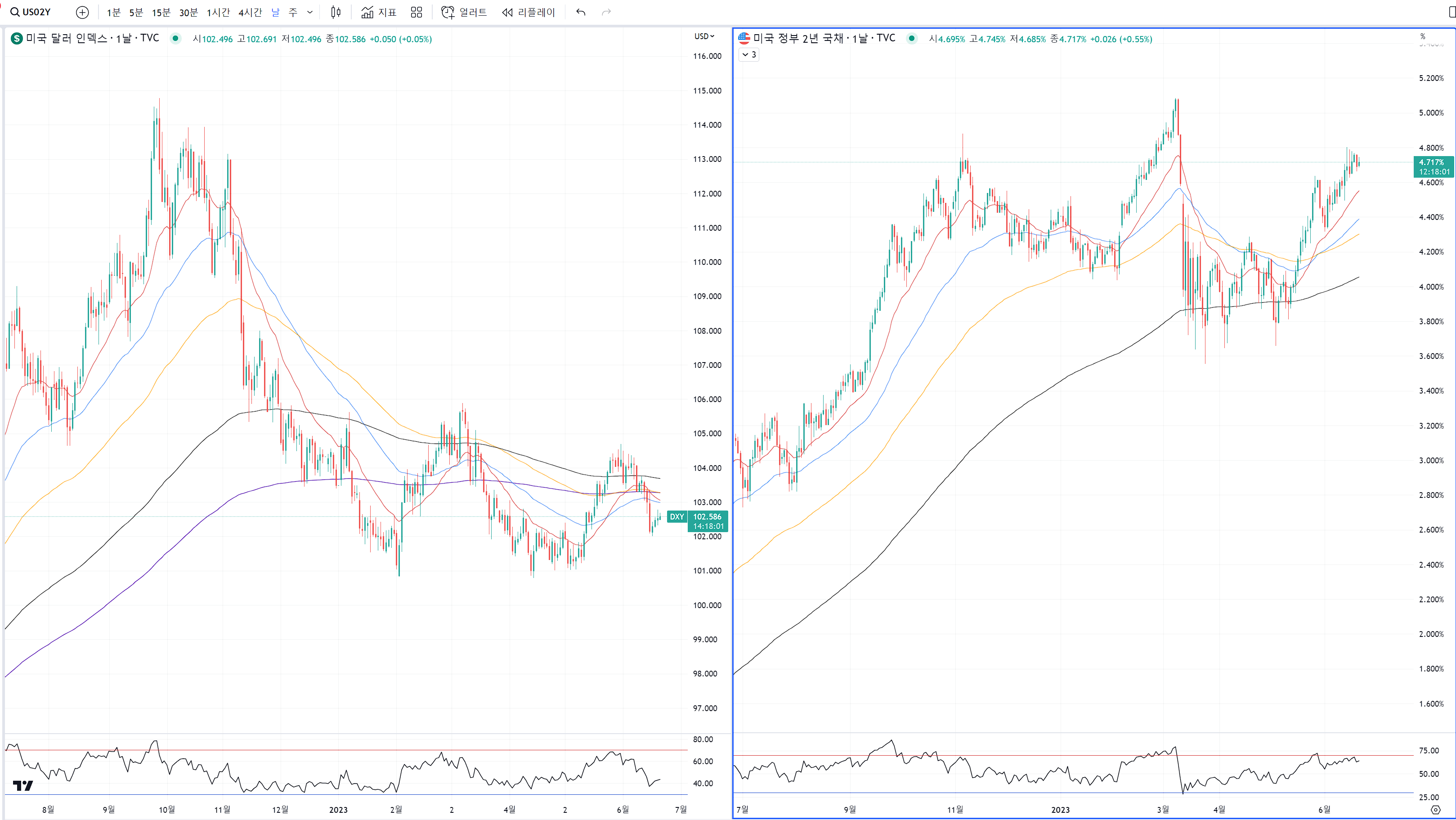1456x820 pixels.
Task: Click the TradingView logo on the left chart
Action: pyautogui.click(x=22, y=785)
